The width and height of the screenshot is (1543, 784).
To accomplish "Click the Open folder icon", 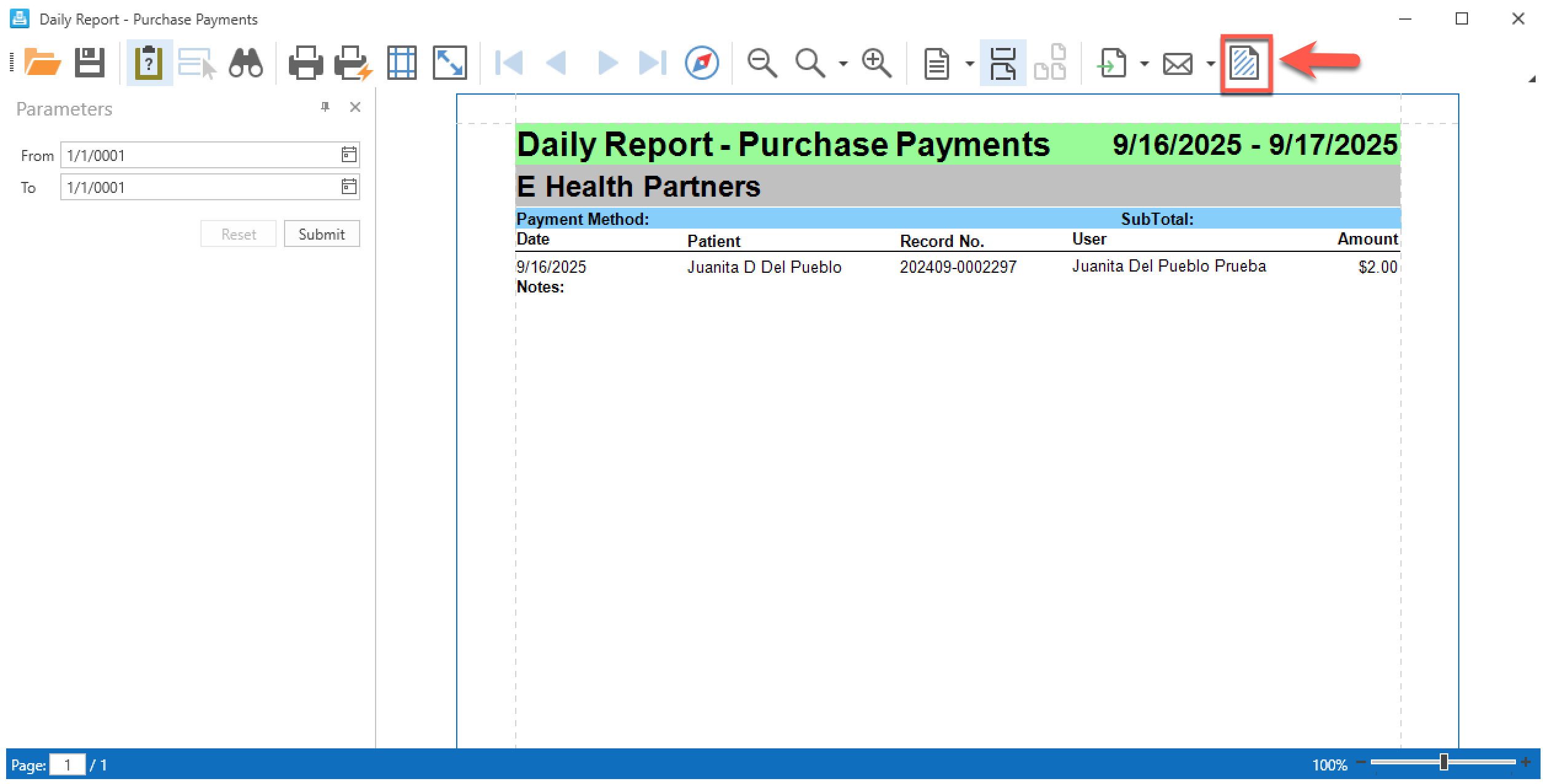I will pos(42,63).
